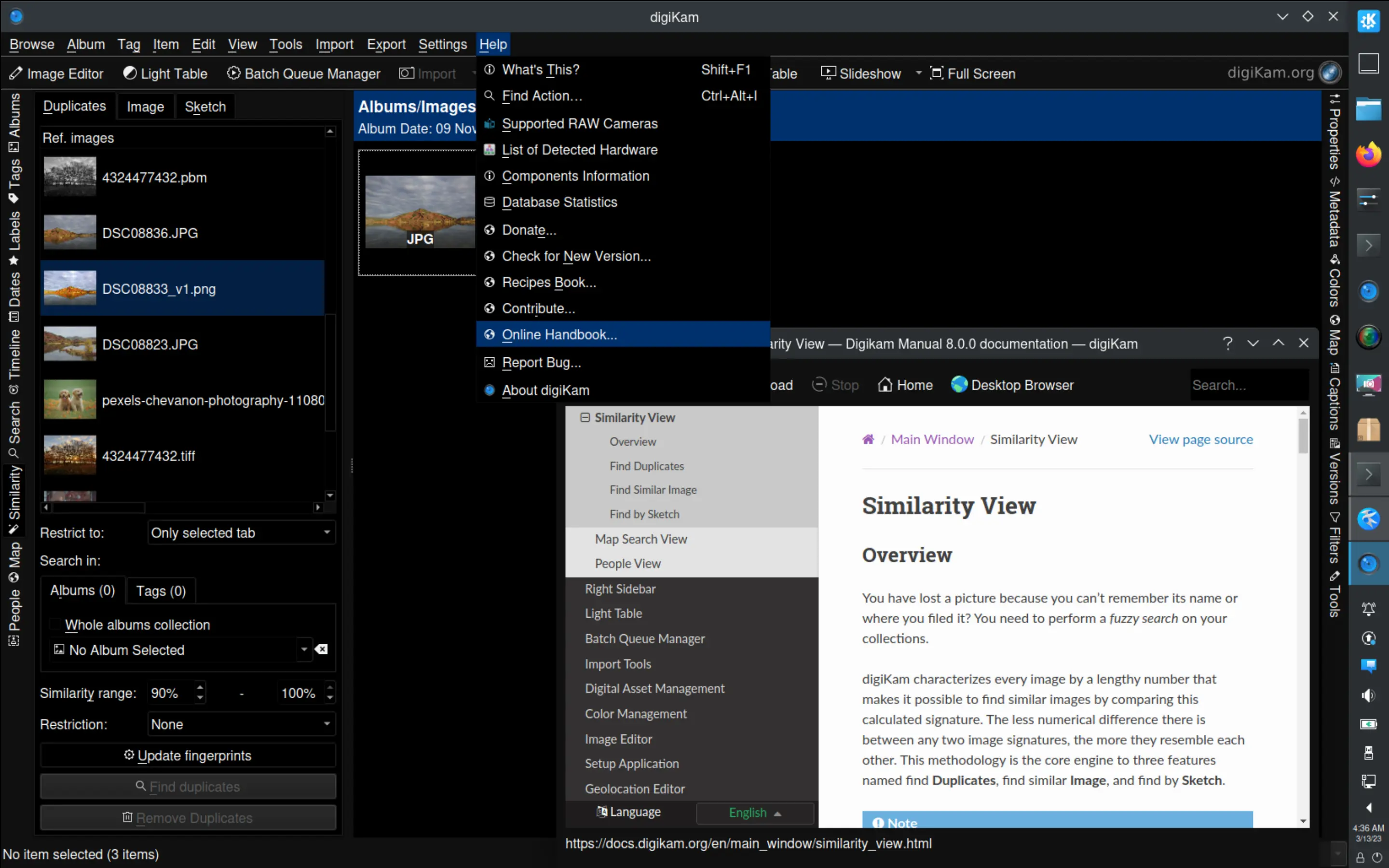Launch Firefox from the panel
1389x868 pixels.
(x=1368, y=154)
